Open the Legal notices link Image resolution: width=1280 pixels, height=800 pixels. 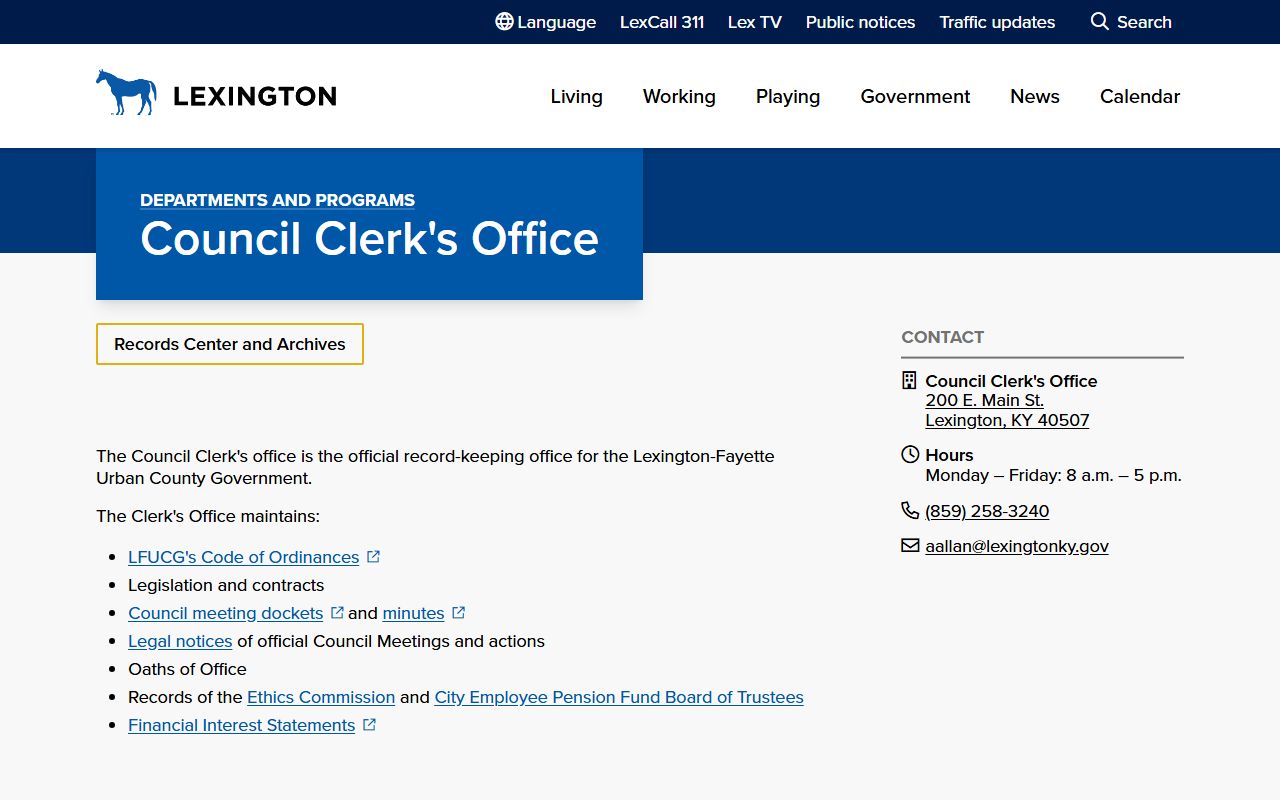click(x=180, y=641)
